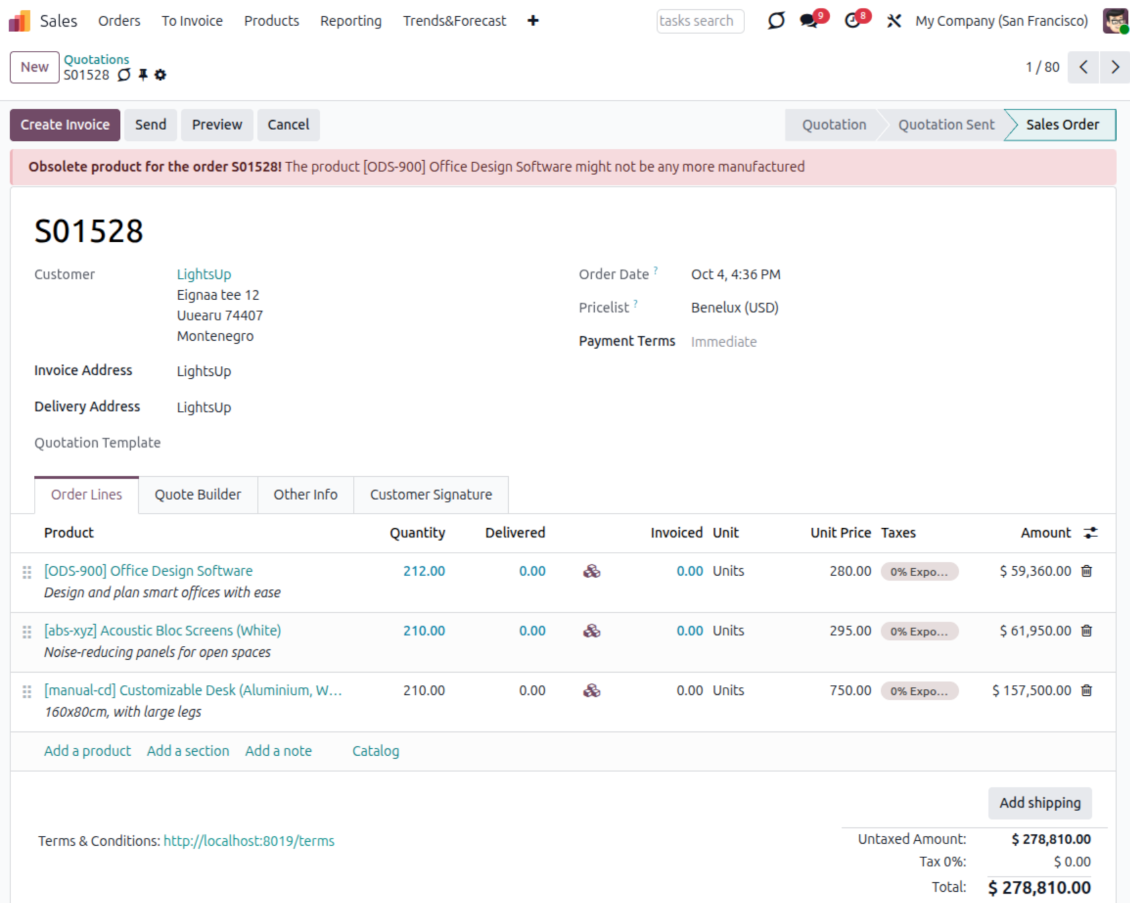The image size is (1130, 903).
Task: Click the debug tools wrench icon
Action: (894, 21)
